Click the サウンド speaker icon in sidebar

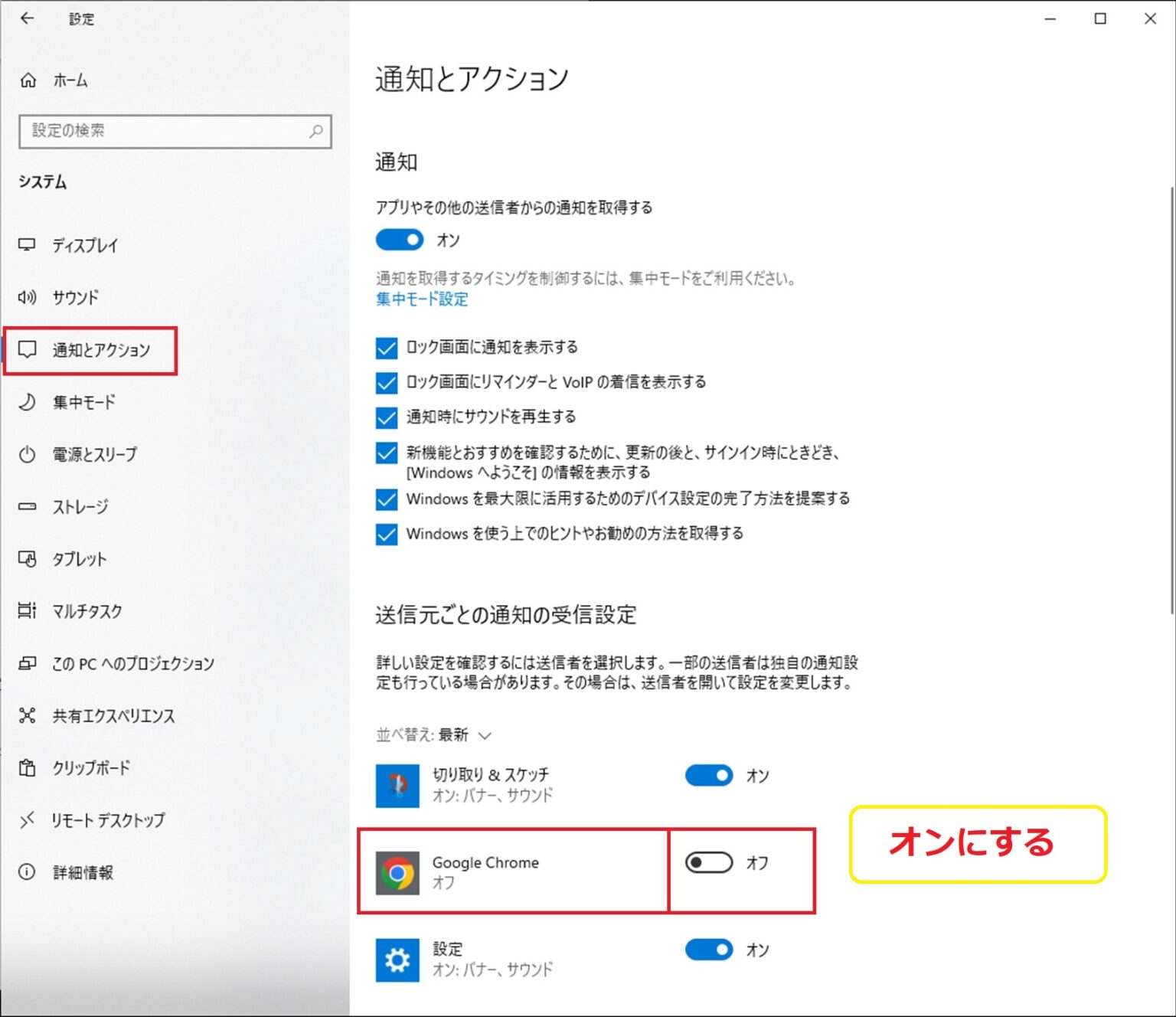pyautogui.click(x=28, y=297)
